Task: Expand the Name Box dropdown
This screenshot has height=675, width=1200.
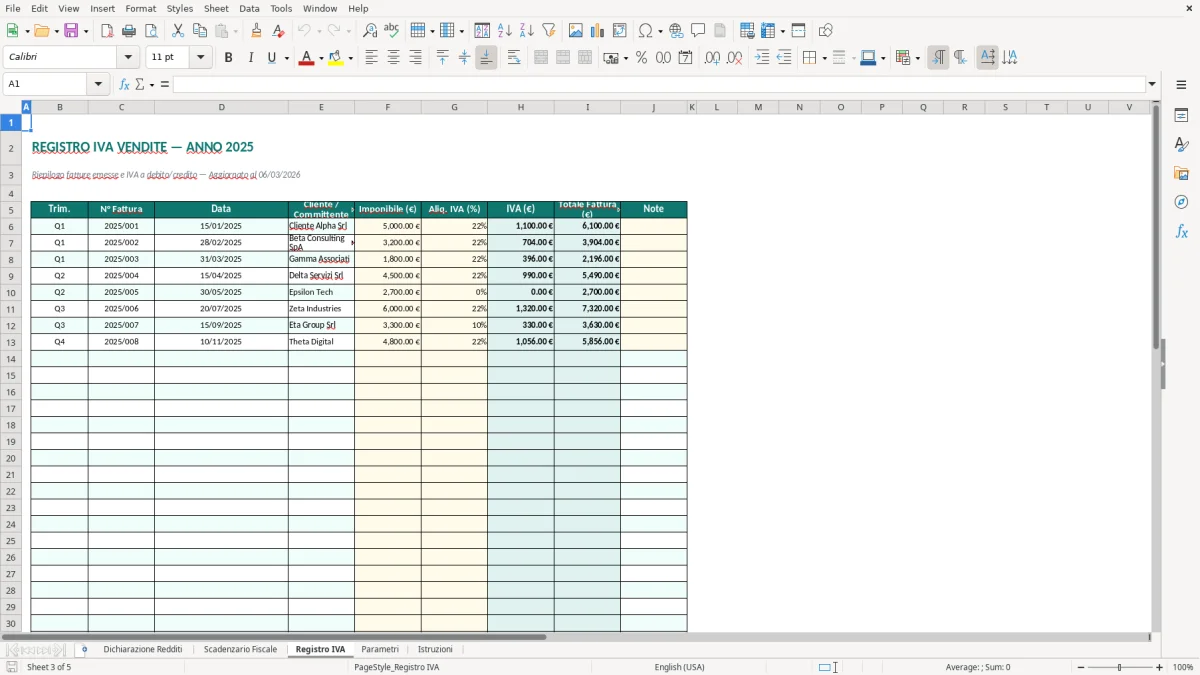Action: click(x=99, y=84)
